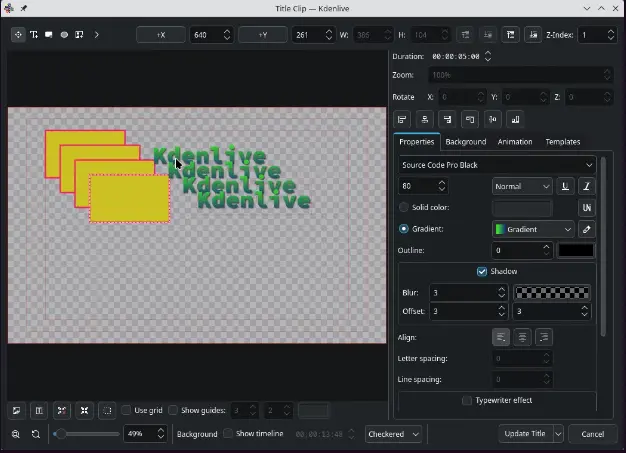Click the properties panel vertical scrollbar
The width and height of the screenshot is (626, 453).
coord(603,247)
